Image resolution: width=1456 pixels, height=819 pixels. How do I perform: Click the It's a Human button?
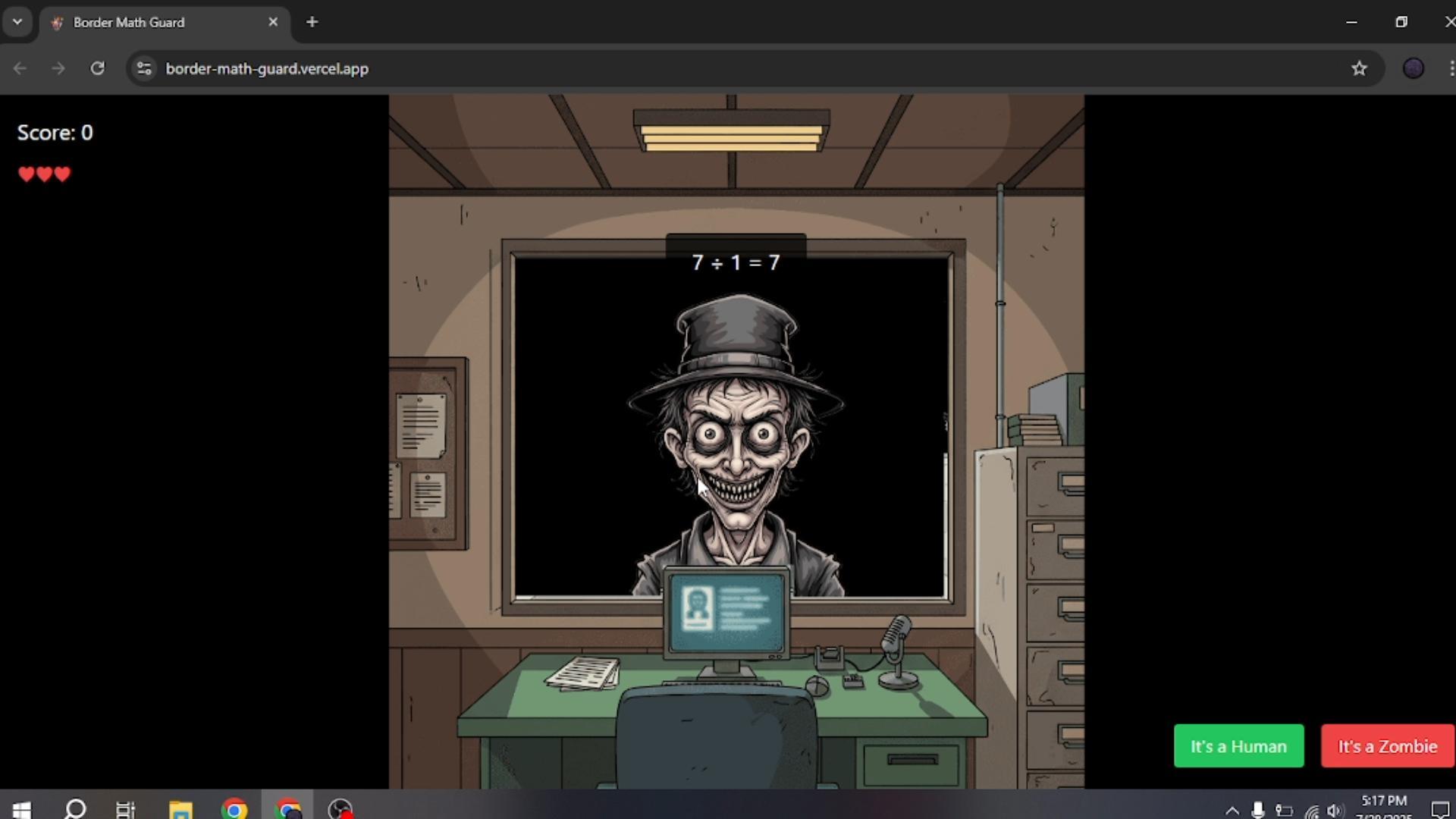[x=1238, y=746]
